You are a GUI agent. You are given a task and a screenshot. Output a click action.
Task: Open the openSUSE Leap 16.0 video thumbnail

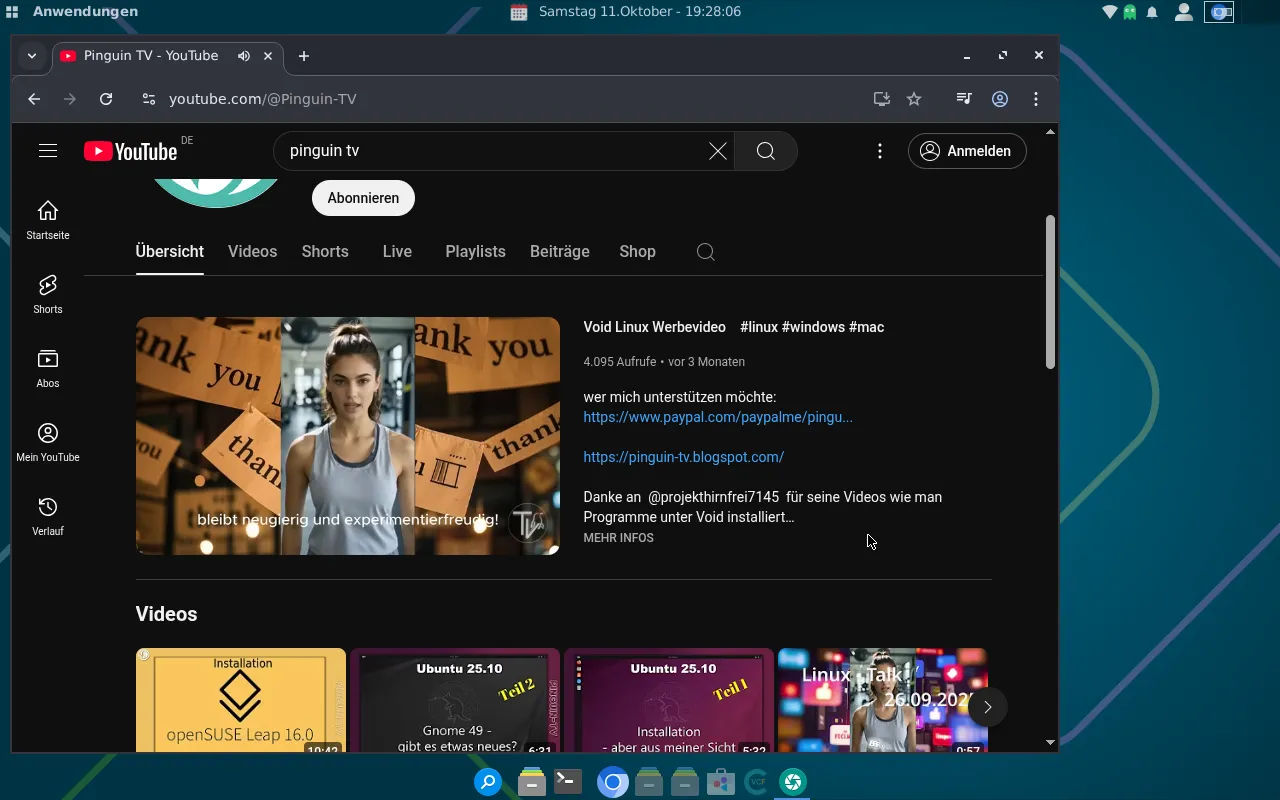pyautogui.click(x=240, y=700)
